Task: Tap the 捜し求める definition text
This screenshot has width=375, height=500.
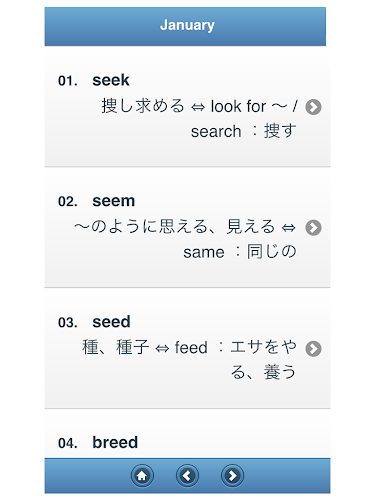Action: coord(143,106)
